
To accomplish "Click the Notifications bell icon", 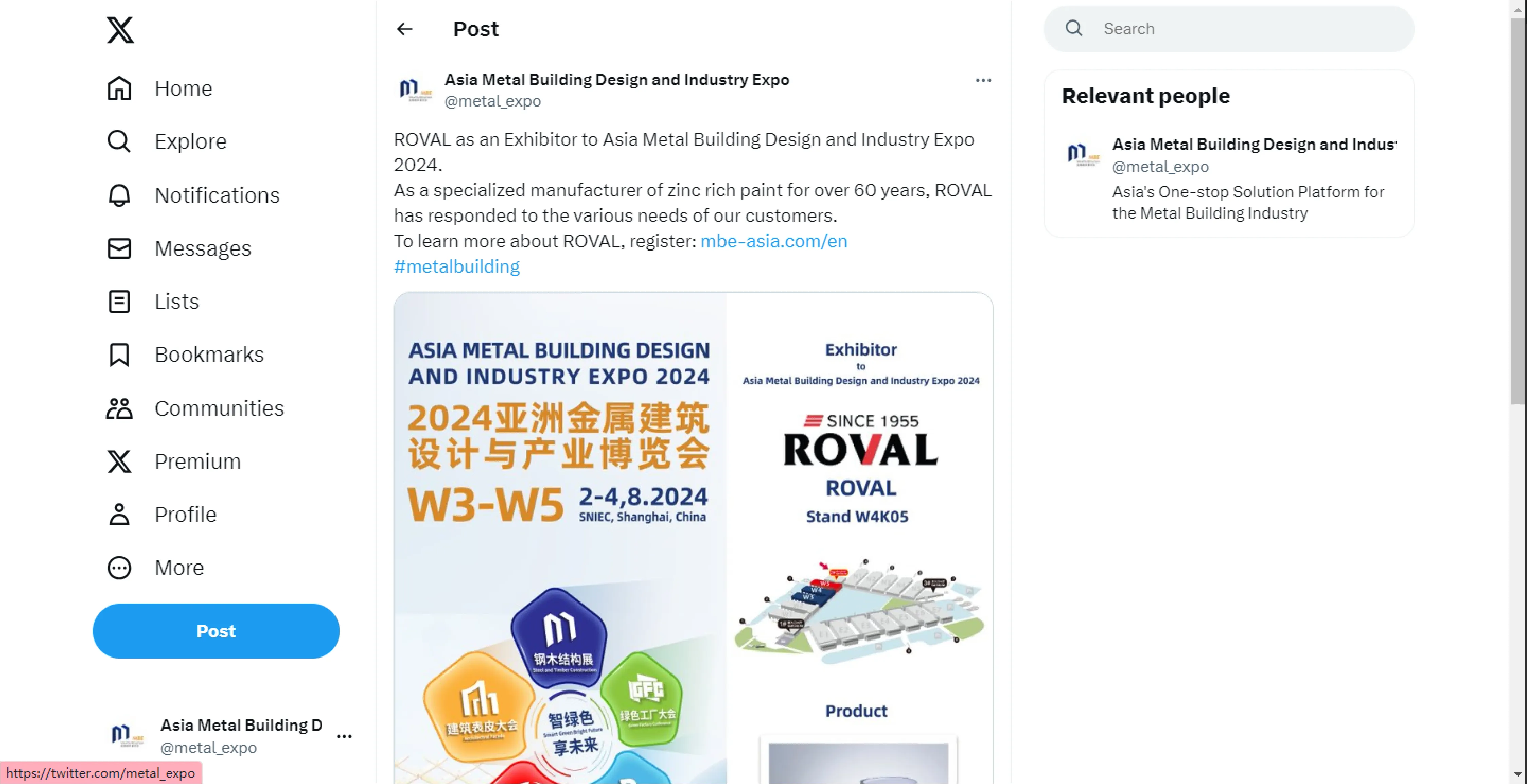I will tap(119, 195).
